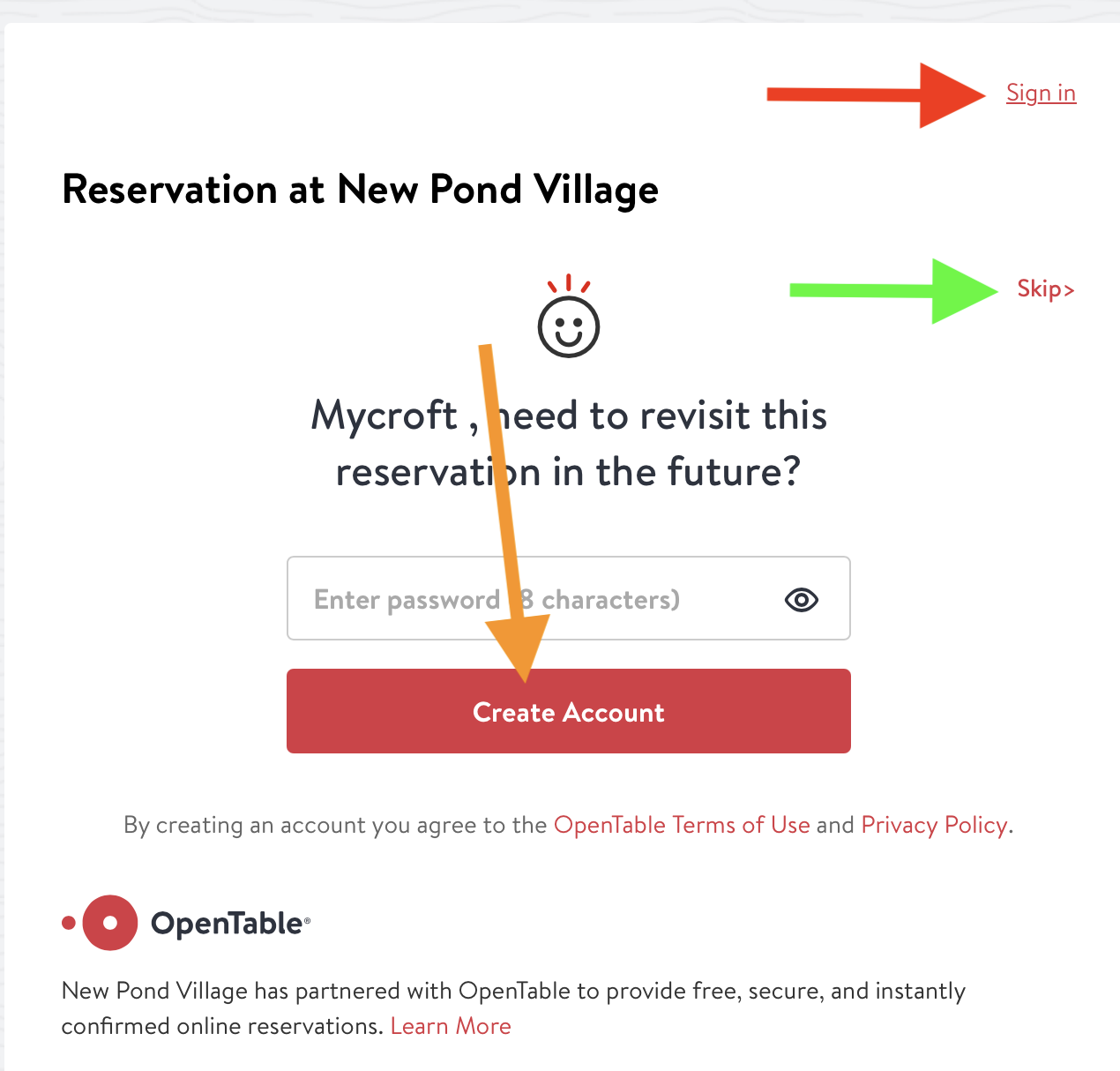Submit the account creation form
This screenshot has width=1120, height=1071.
point(569,711)
